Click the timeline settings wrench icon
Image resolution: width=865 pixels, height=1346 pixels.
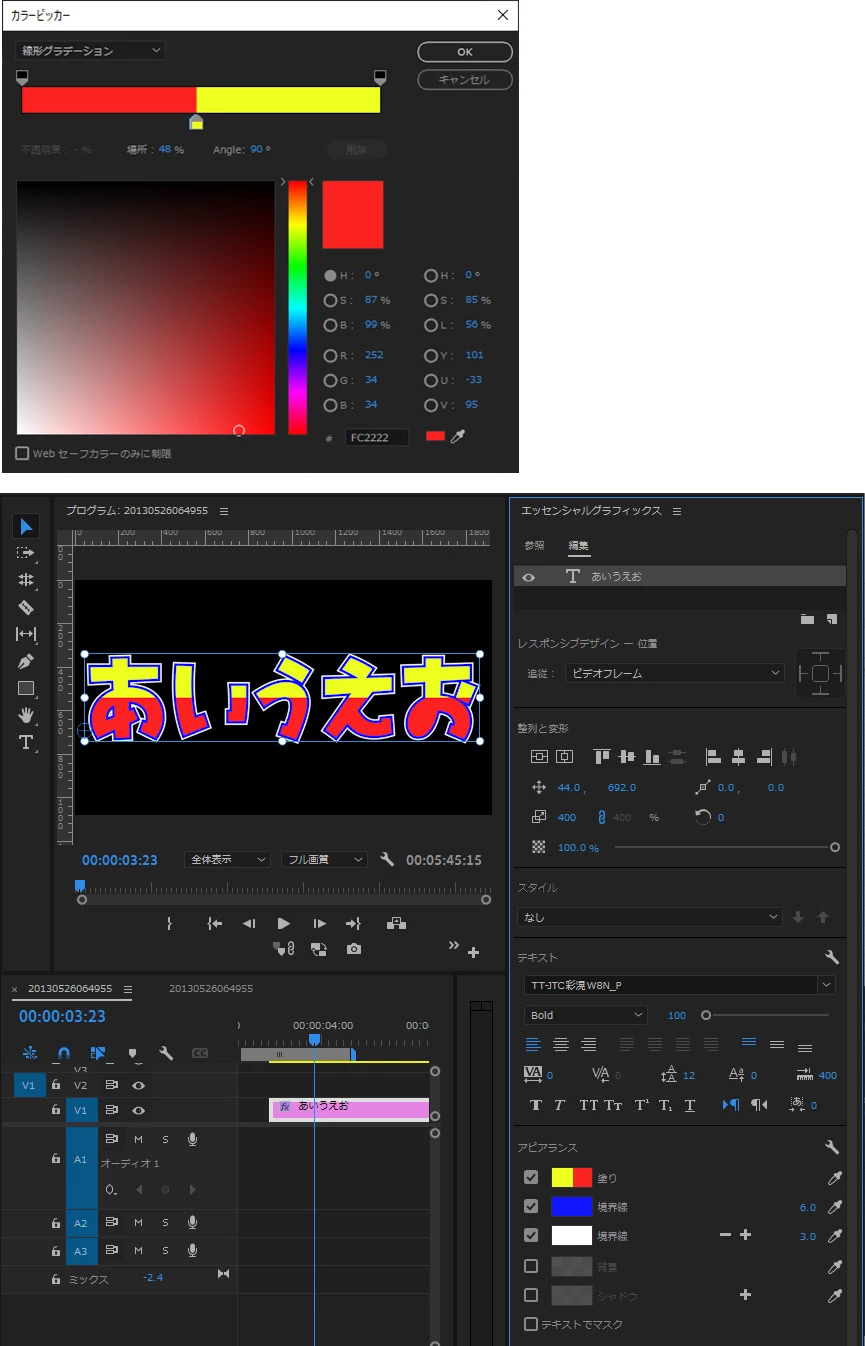point(166,1053)
